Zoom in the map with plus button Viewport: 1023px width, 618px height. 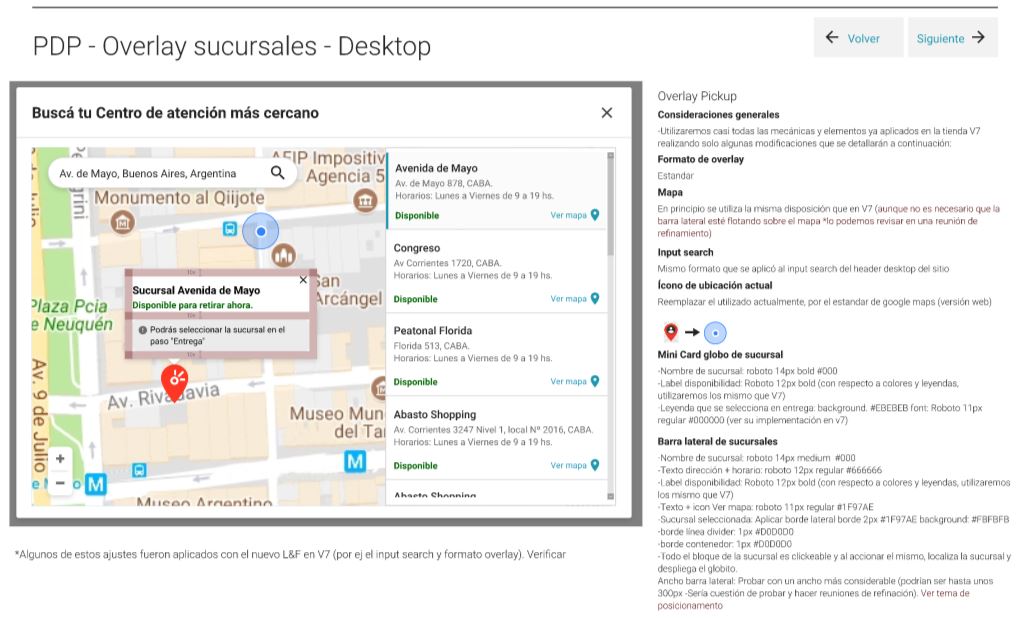(x=60, y=459)
